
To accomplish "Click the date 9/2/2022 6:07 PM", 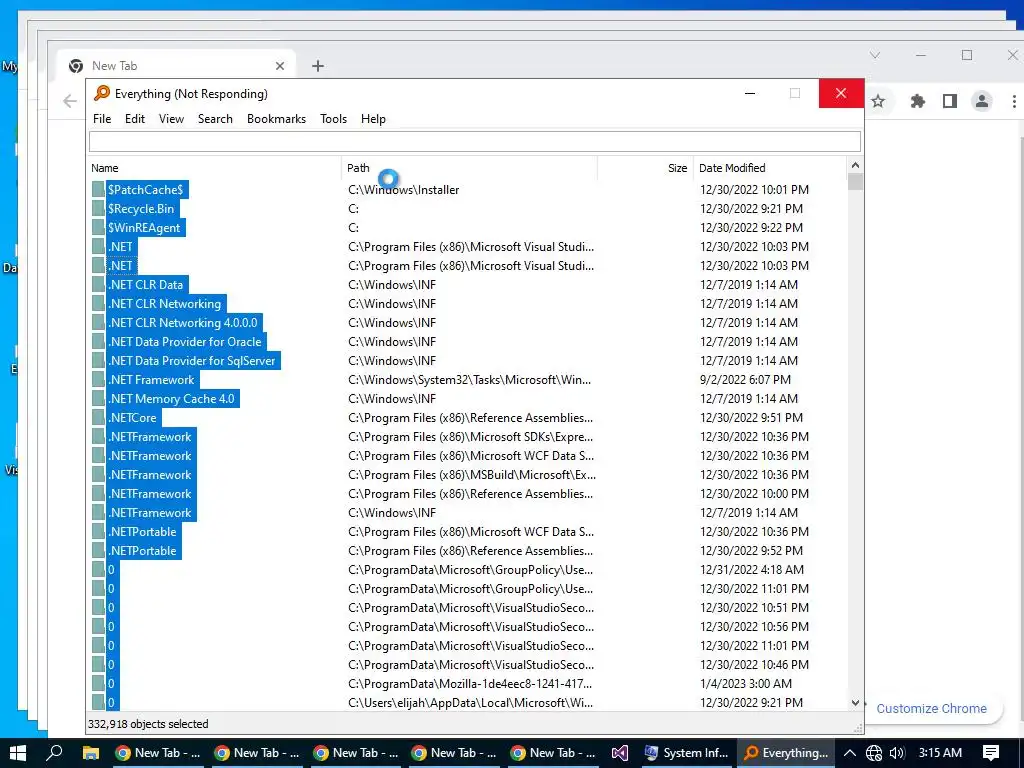I will point(745,380).
